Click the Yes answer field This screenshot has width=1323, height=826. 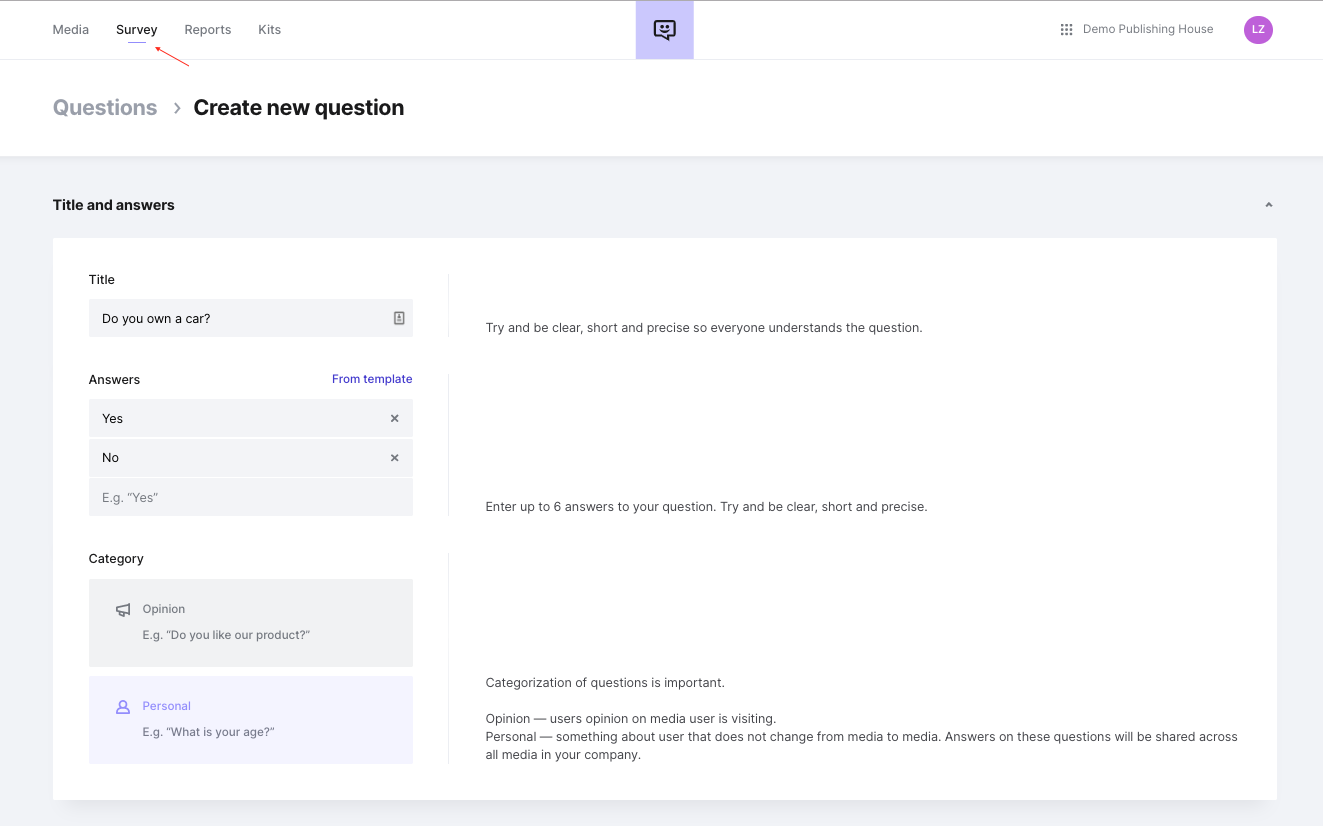(x=251, y=418)
